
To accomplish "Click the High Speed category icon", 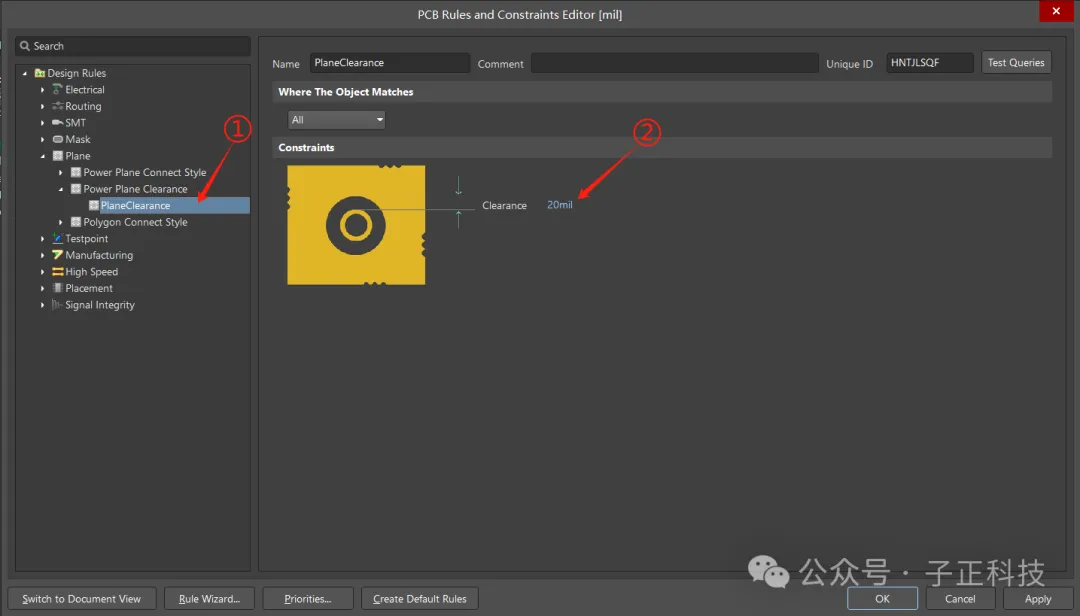I will (x=58, y=271).
